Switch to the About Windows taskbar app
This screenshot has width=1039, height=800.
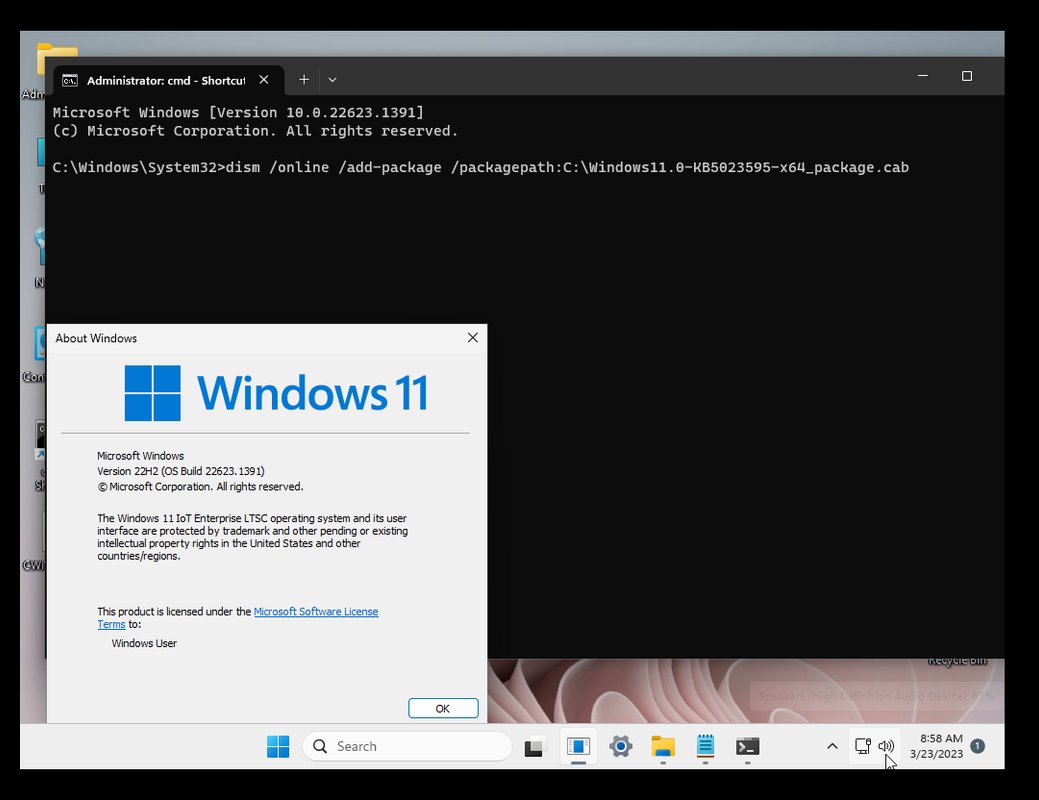[578, 746]
